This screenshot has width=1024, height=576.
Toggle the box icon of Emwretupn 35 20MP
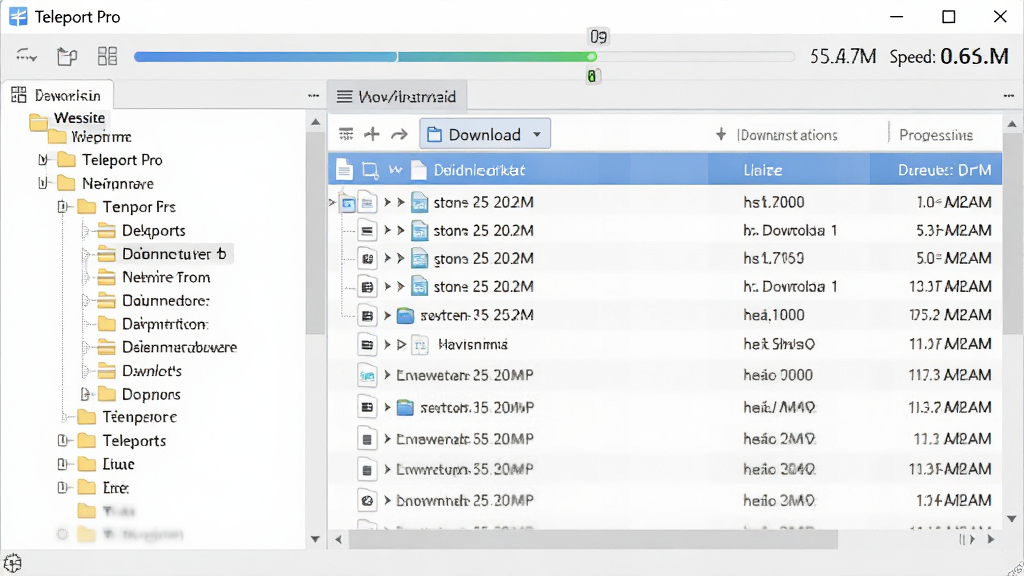coord(367,470)
